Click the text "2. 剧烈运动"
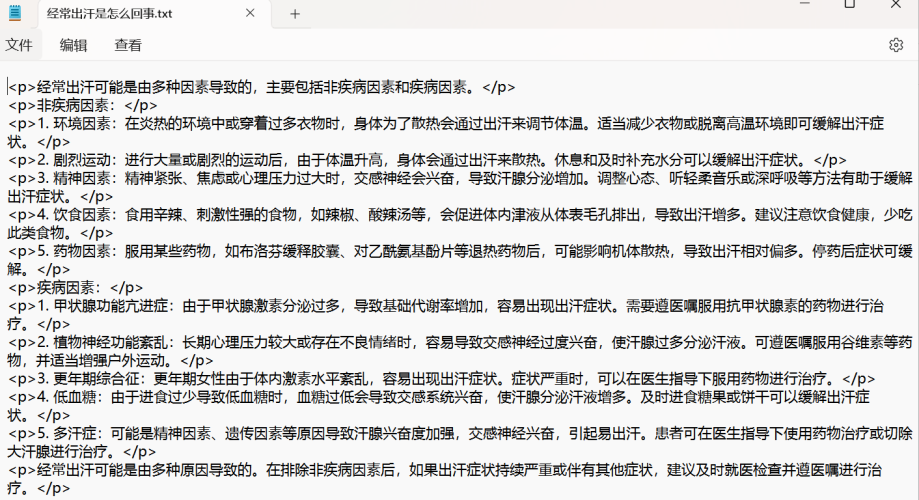This screenshot has width=919, height=500. tap(74, 160)
